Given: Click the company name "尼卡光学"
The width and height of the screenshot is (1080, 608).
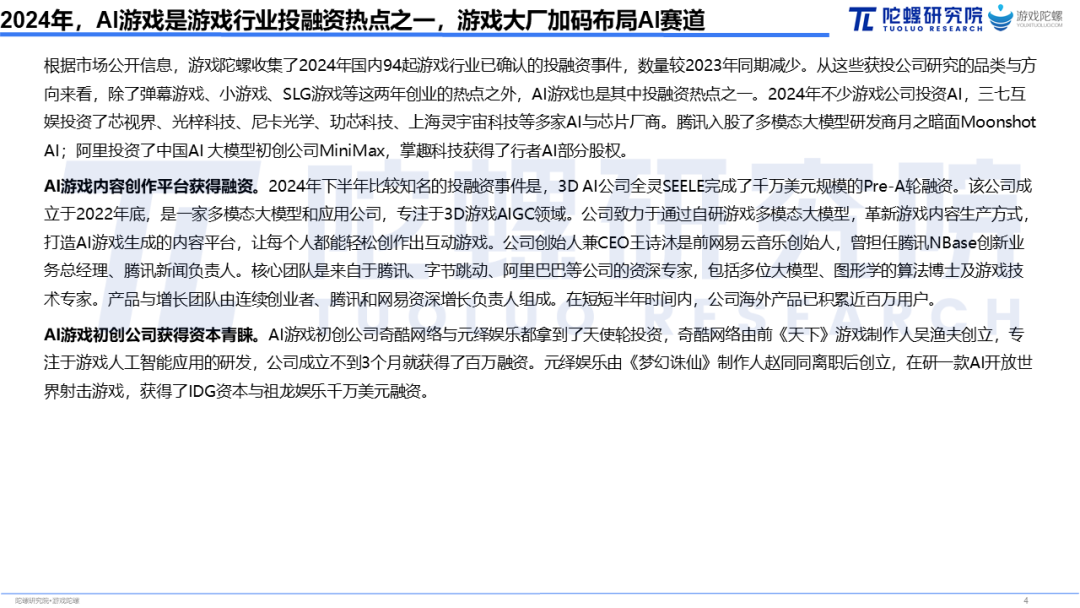Looking at the screenshot, I should point(283,122).
